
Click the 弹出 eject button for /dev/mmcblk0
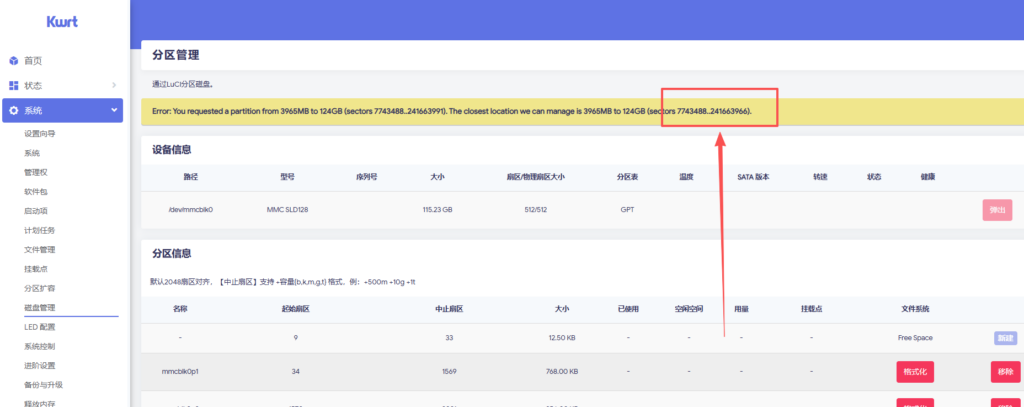997,210
